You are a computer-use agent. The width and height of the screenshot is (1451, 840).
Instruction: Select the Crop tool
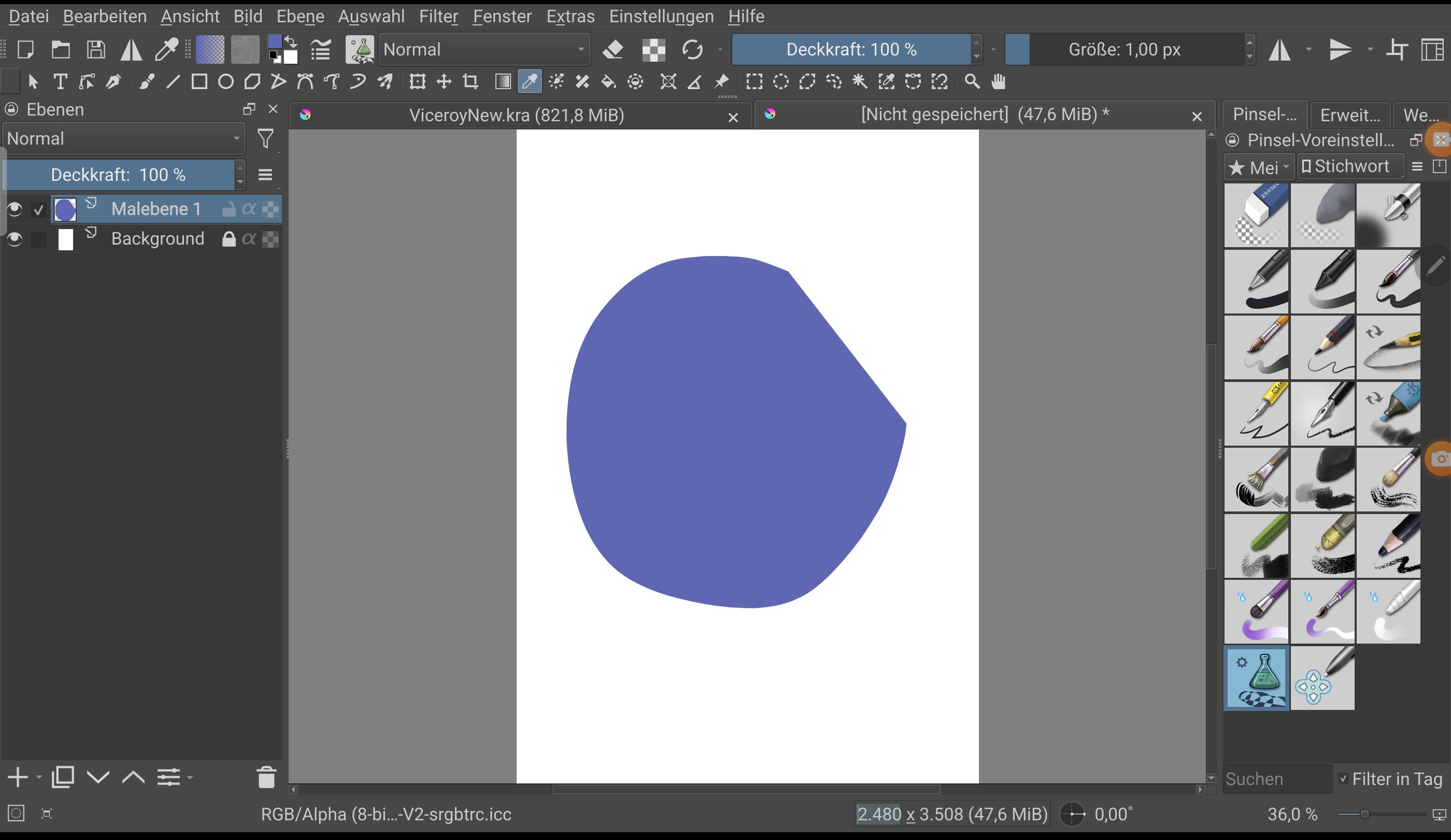471,82
